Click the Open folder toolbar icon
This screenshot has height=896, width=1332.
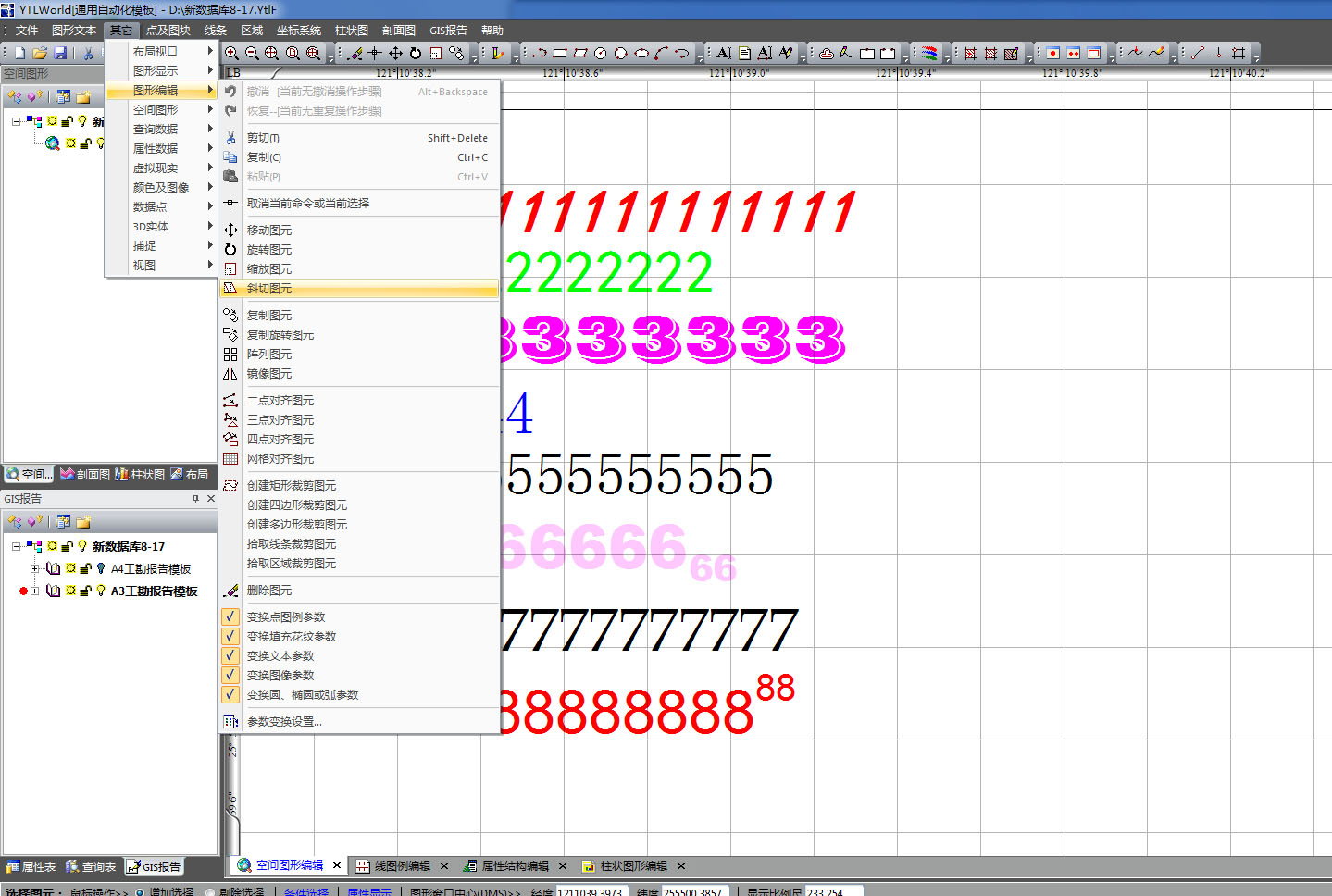40,53
